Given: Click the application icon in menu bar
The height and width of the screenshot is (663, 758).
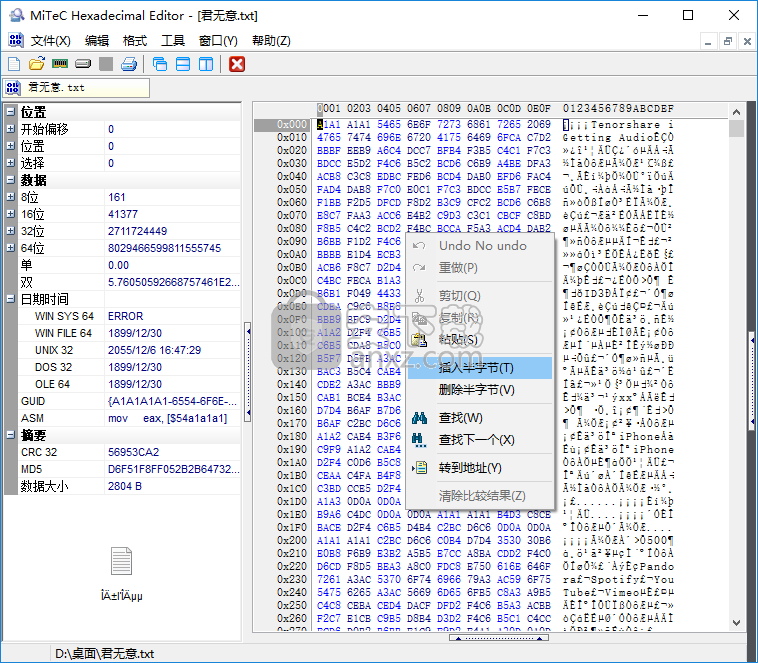Looking at the screenshot, I should point(15,40).
